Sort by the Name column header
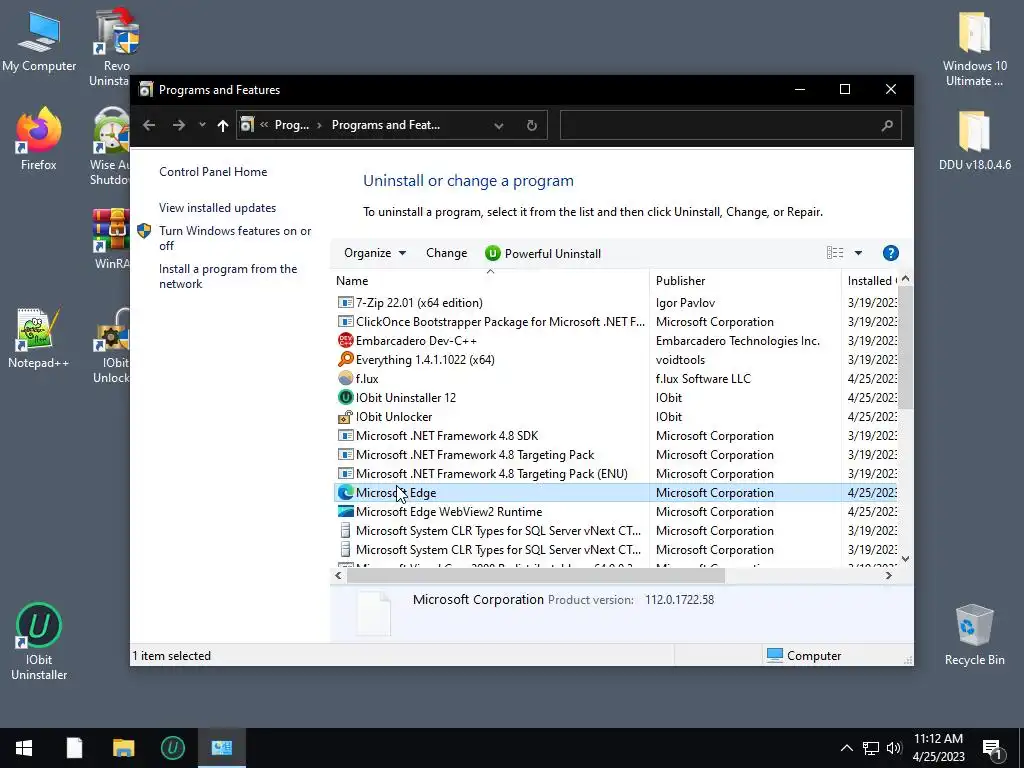 pyautogui.click(x=490, y=281)
